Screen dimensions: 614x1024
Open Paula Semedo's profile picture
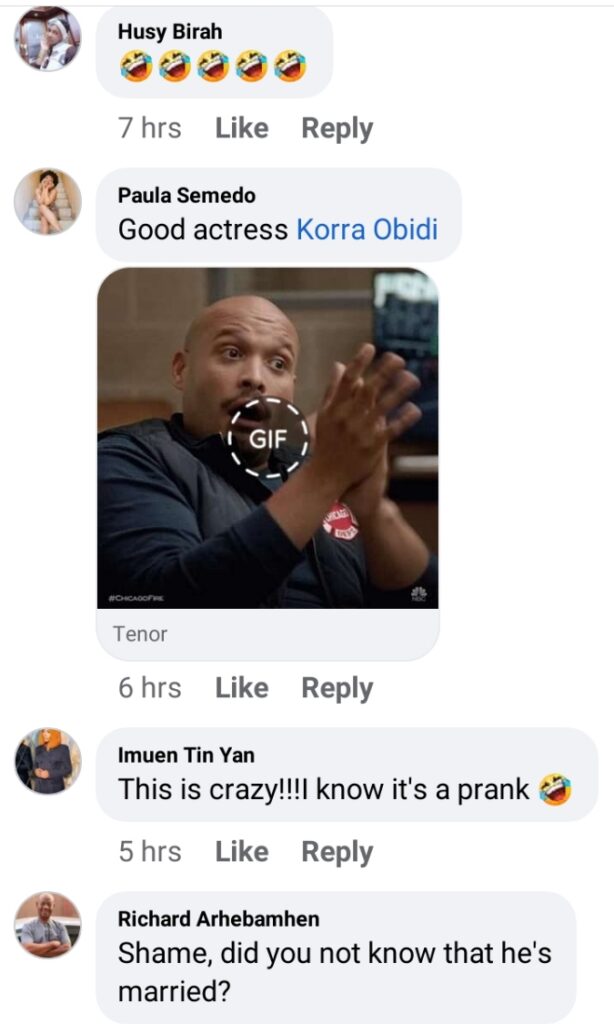(x=48, y=201)
